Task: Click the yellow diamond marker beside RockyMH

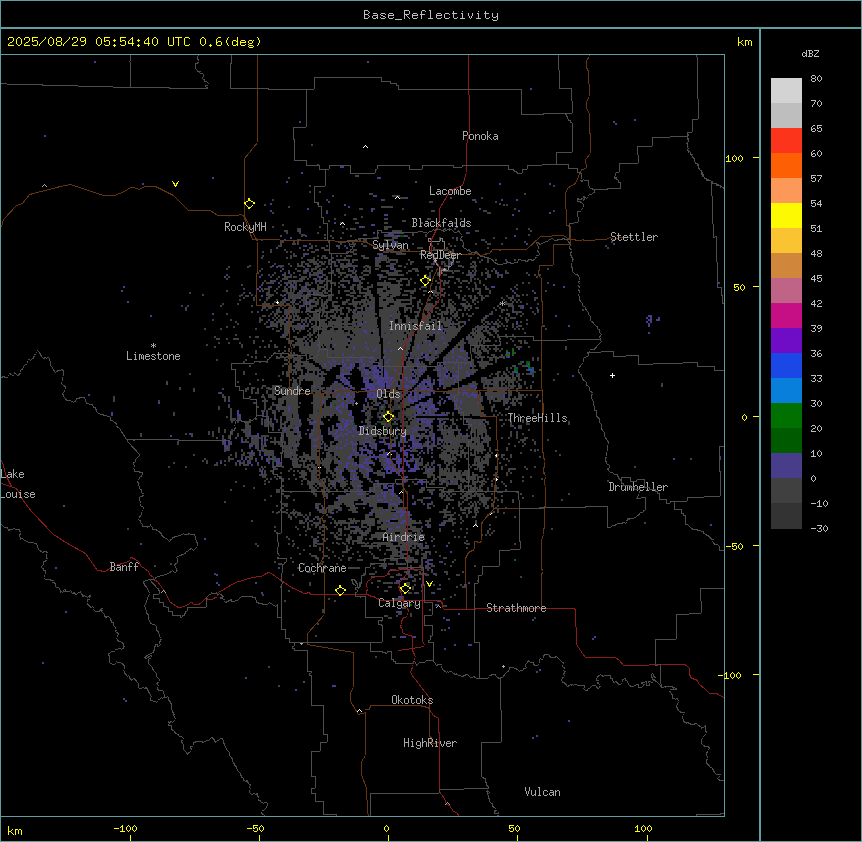Action: pos(250,203)
